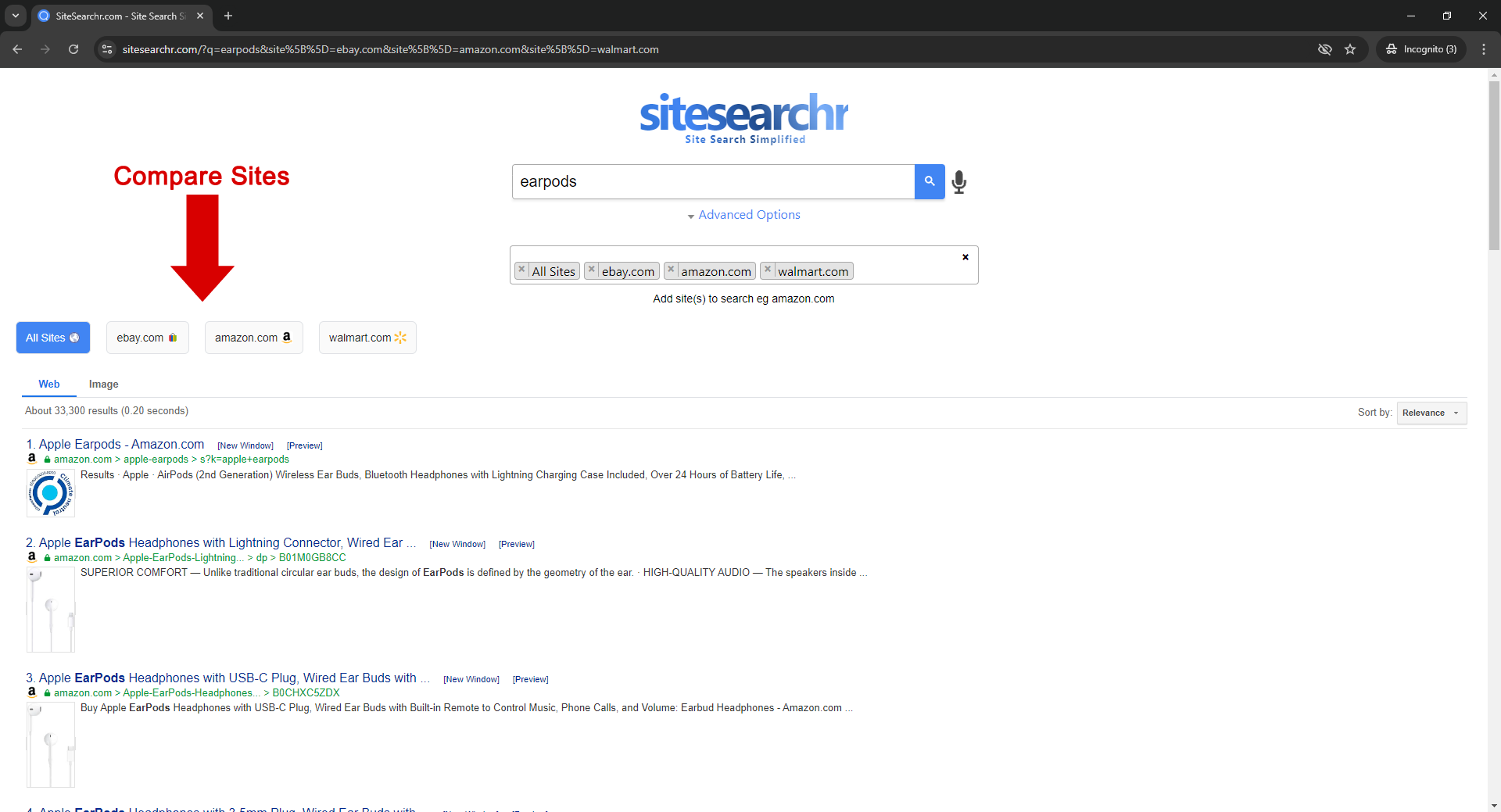Screen dimensions: 1501x812
Task: Click the browser address bar URL
Action: click(x=391, y=49)
